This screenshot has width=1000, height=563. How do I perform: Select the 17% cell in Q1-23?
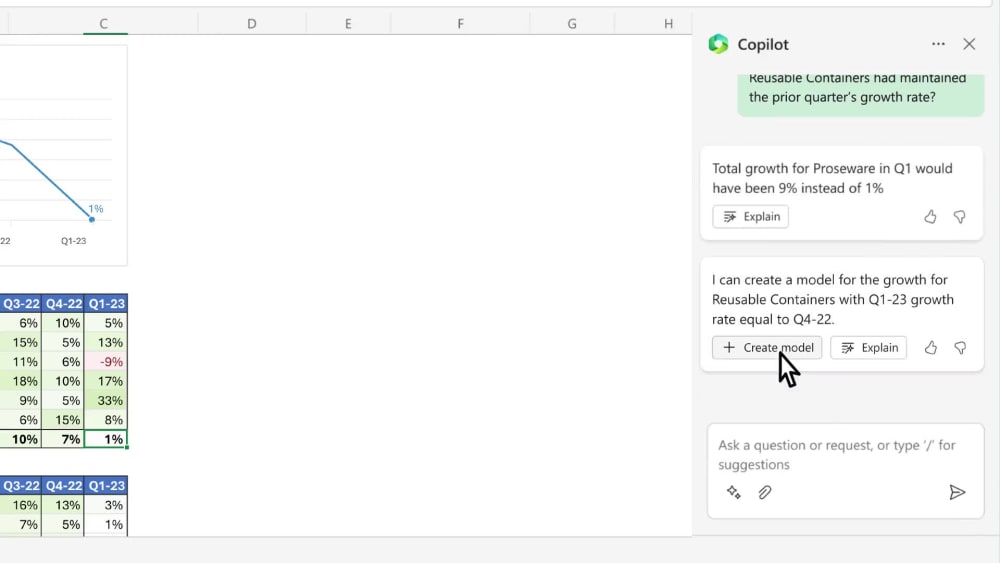pos(106,381)
